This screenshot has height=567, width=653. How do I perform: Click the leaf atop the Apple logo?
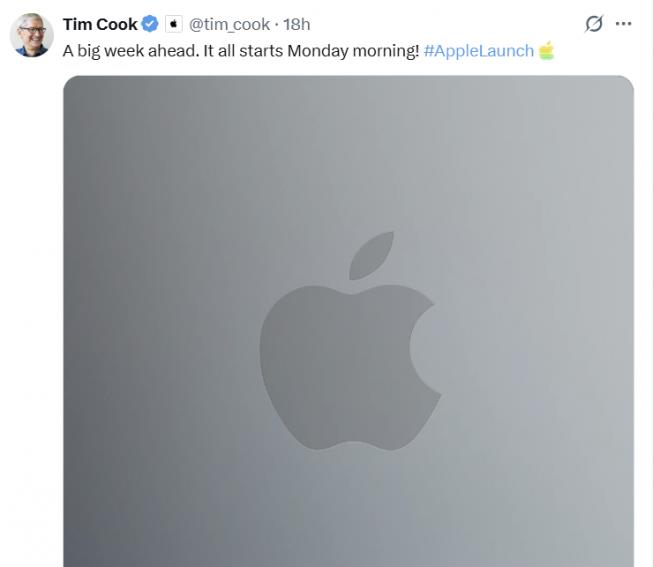coord(371,255)
